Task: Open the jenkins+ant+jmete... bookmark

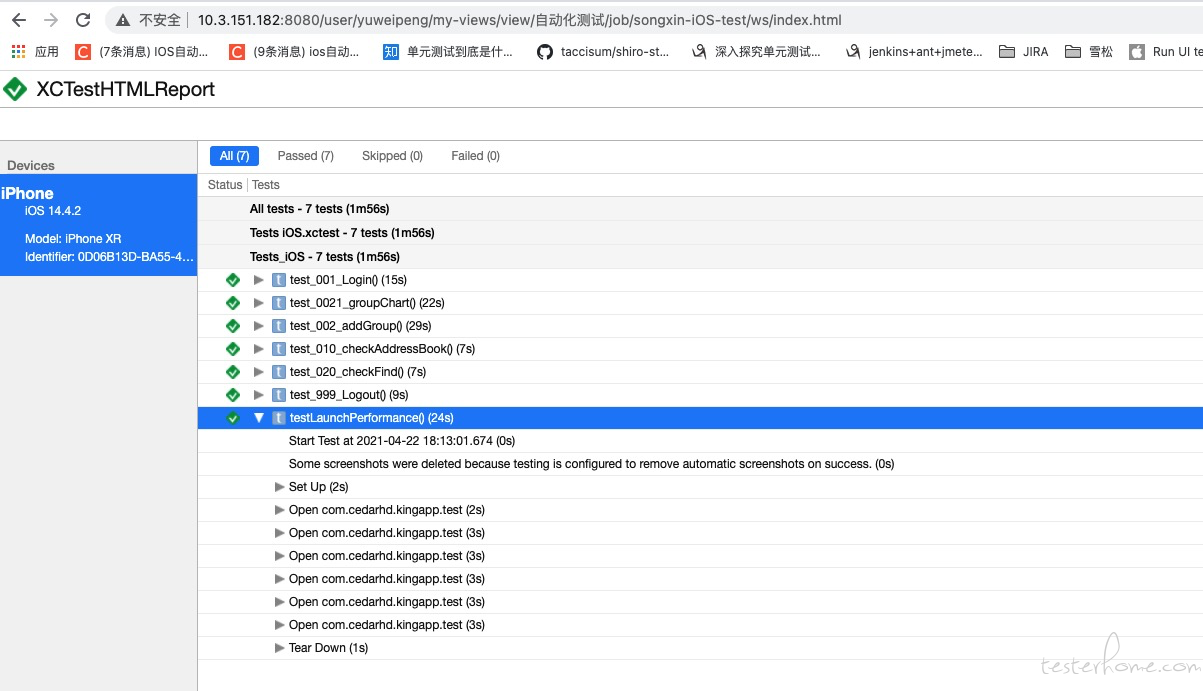Action: (913, 51)
